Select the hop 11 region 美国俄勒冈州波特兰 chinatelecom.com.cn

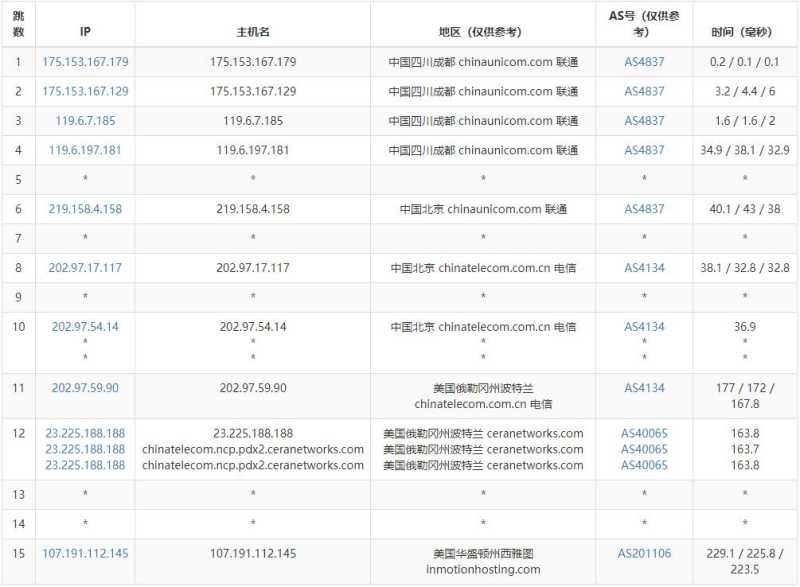point(483,396)
